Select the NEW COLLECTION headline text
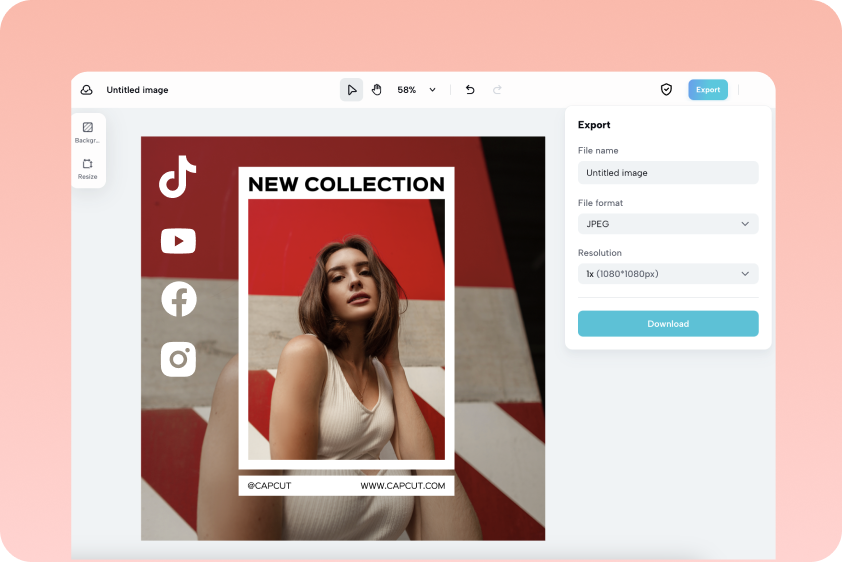Screen dimensions: 842x562 click(346, 184)
